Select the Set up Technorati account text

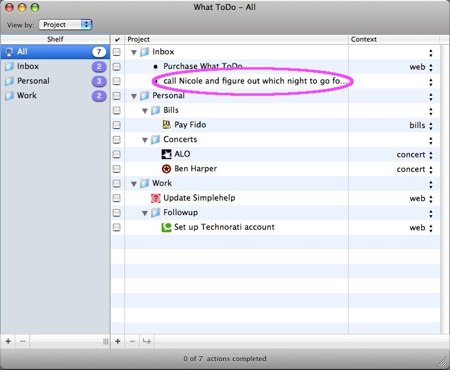tap(224, 227)
